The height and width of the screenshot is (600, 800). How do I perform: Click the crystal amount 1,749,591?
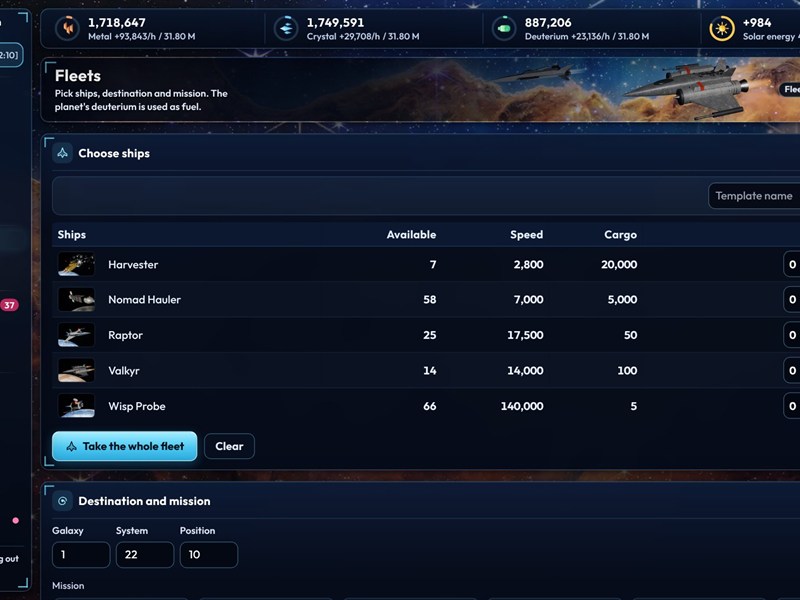pos(335,22)
